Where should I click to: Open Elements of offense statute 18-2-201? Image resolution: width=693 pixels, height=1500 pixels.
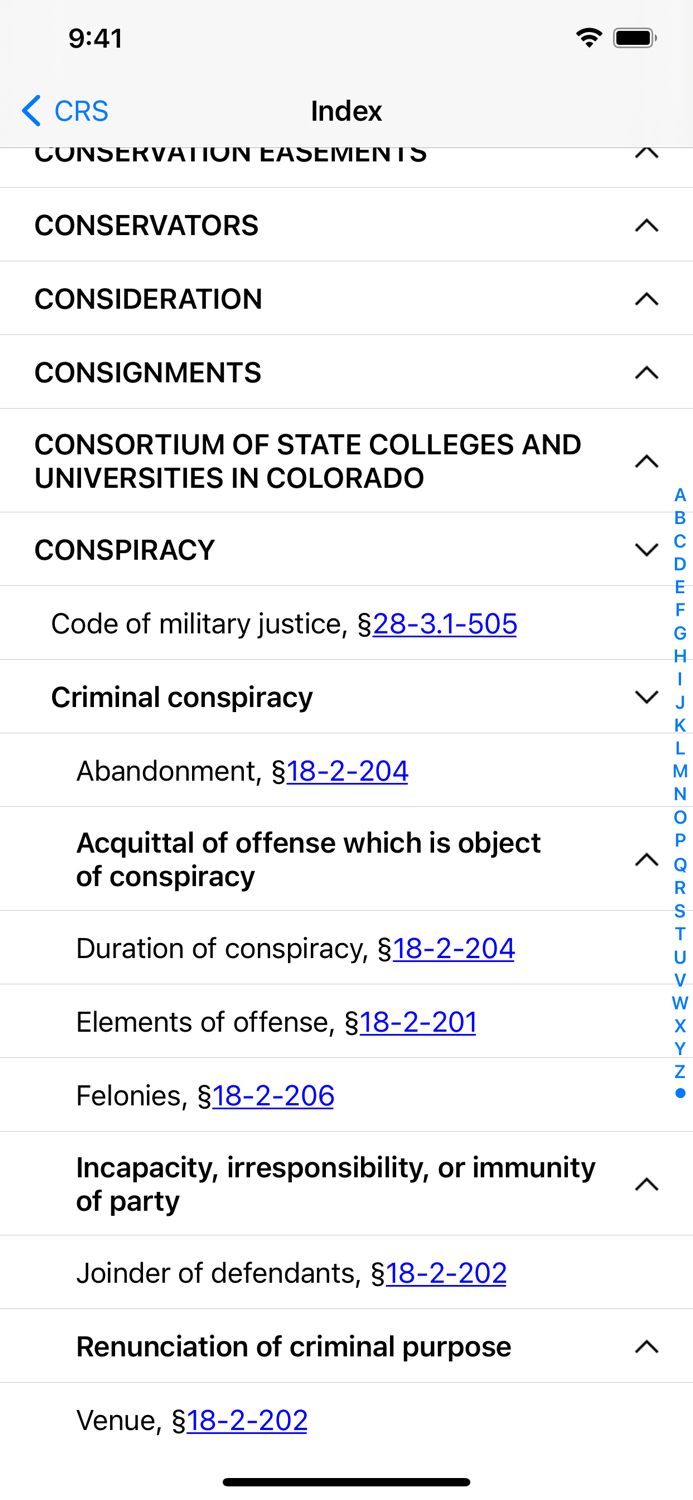click(x=416, y=1022)
